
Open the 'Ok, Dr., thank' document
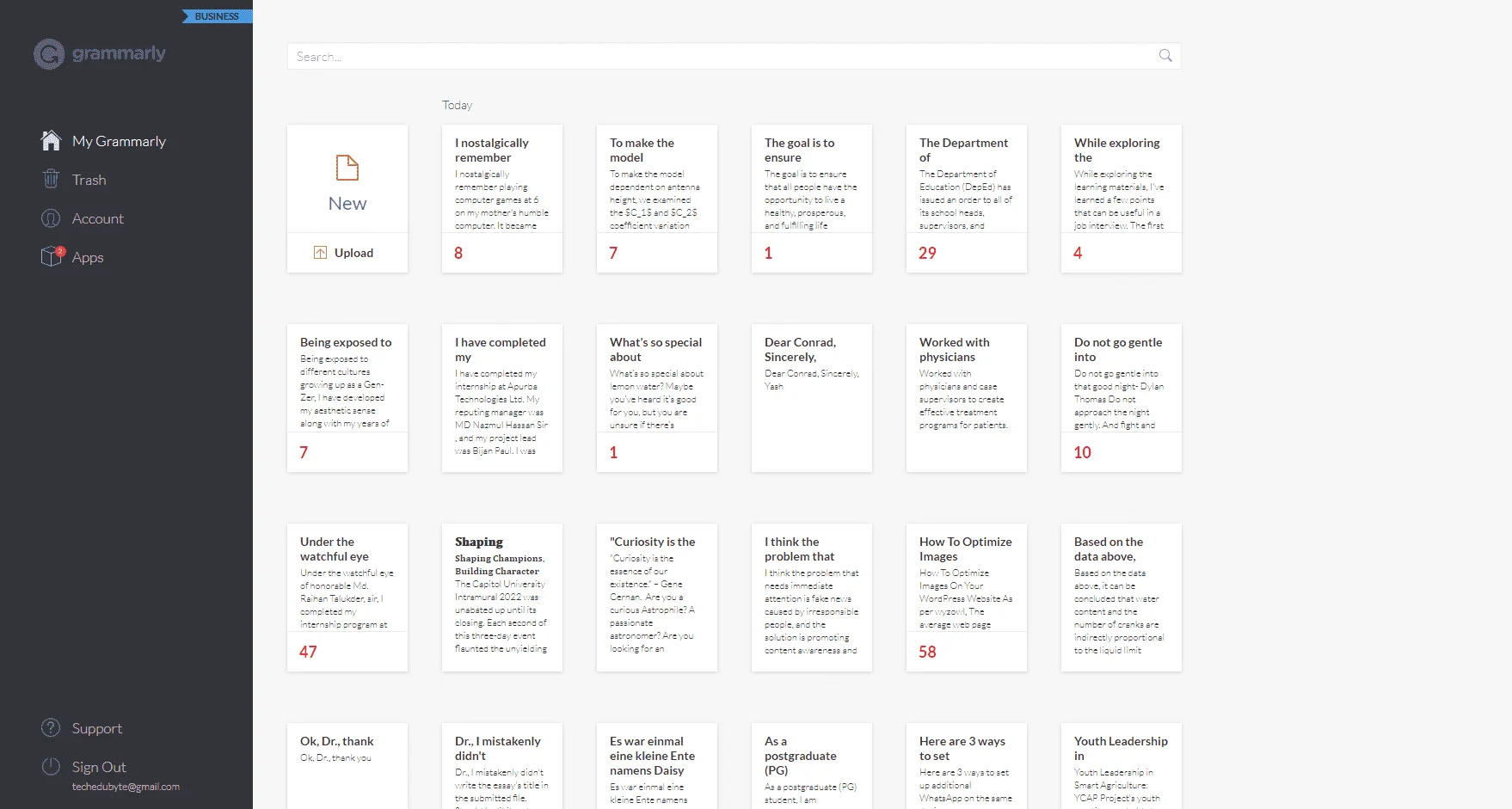point(347,766)
